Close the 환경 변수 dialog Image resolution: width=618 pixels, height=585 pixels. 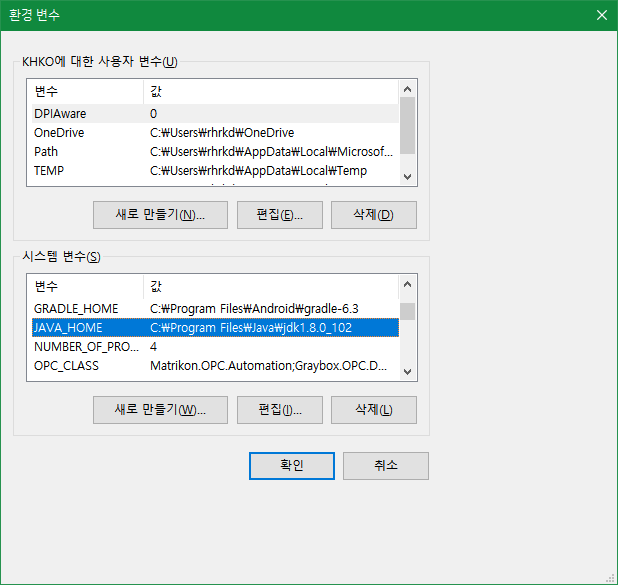coord(601,15)
